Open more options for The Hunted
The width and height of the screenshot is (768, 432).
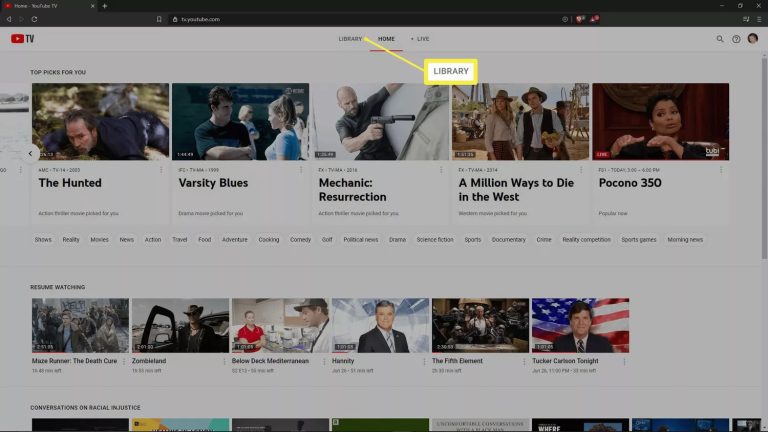161,170
